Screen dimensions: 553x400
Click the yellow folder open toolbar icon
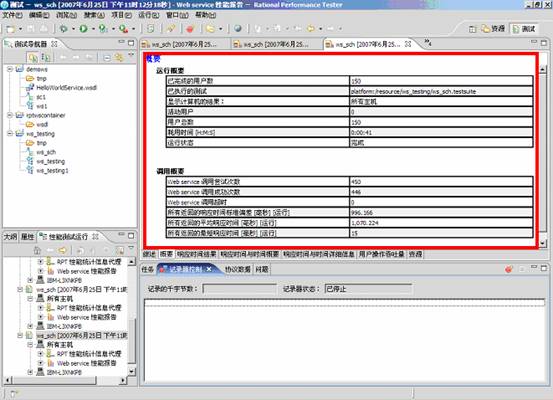pyautogui.click(x=211, y=29)
